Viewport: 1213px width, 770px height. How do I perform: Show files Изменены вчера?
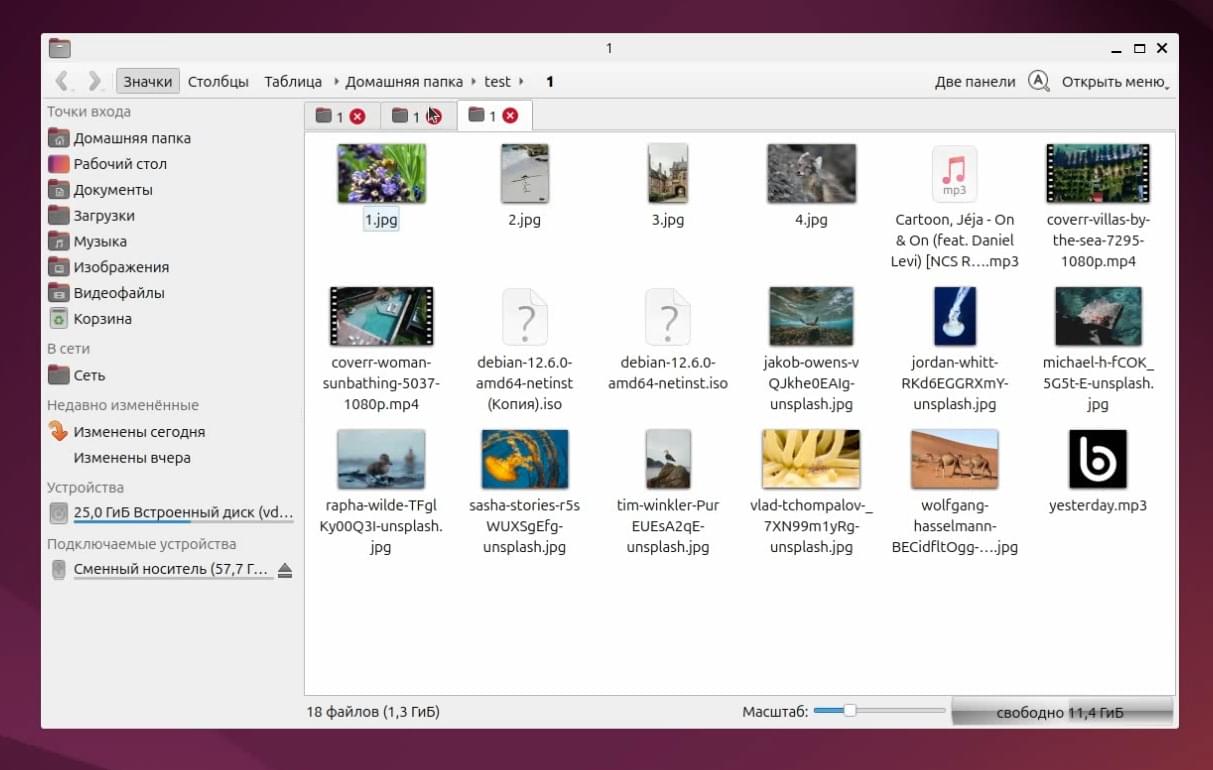[132, 458]
